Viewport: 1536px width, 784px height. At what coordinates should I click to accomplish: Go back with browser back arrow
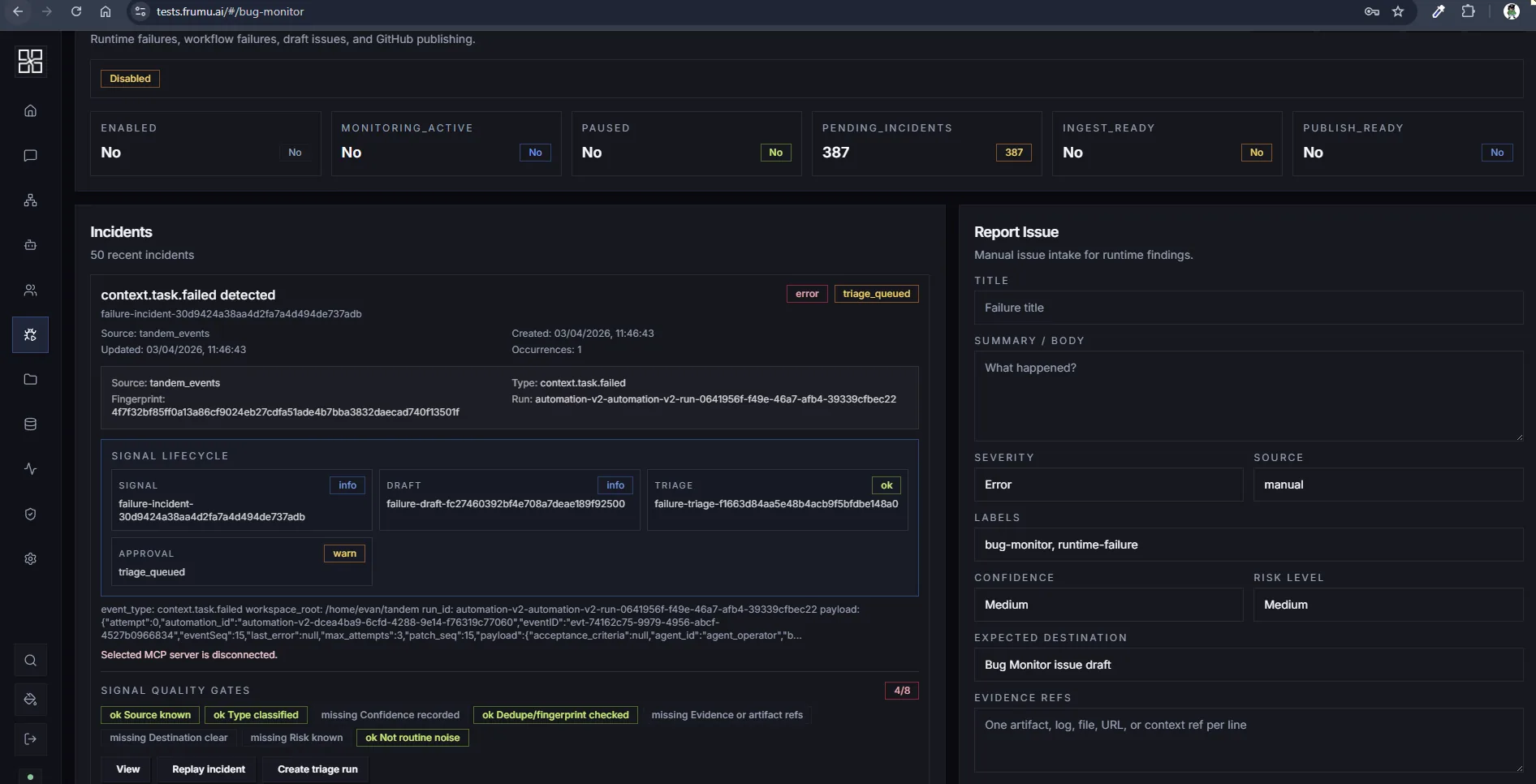[17, 11]
